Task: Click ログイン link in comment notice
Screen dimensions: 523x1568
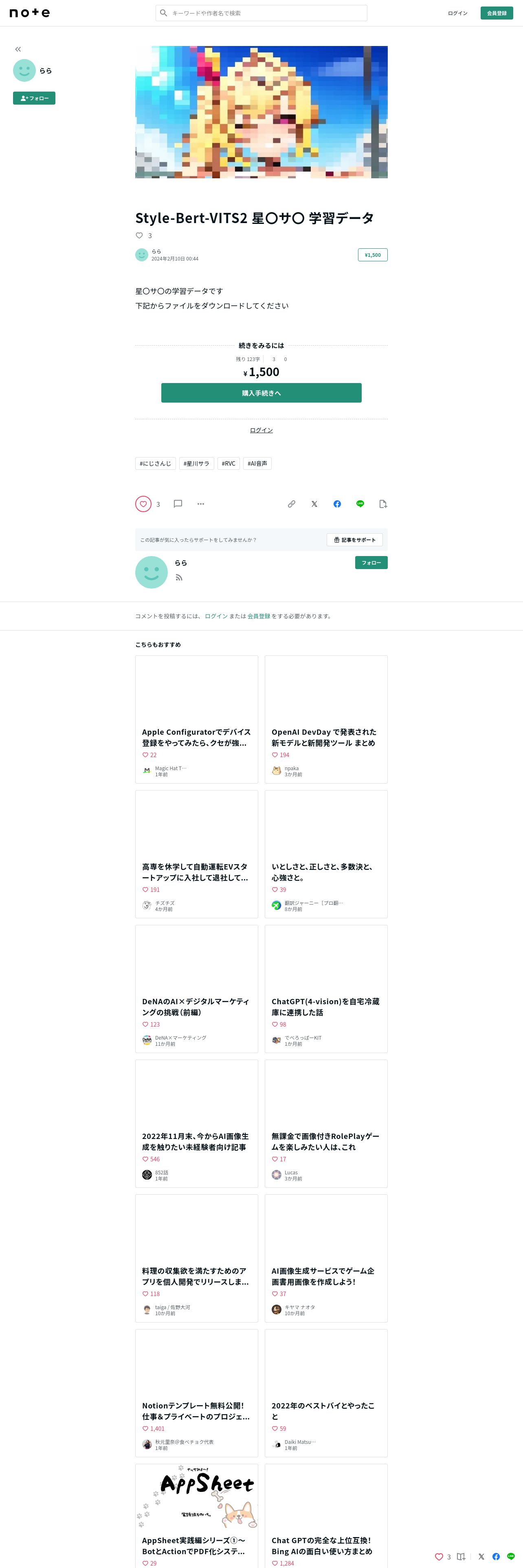Action: [216, 616]
